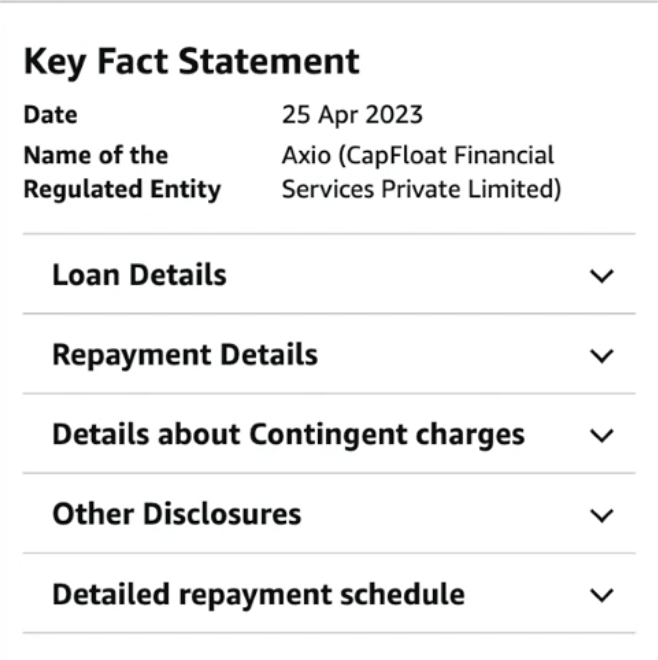Viewport: 658px width, 660px height.
Task: Click the word Statement in the page title
Action: coord(269,61)
